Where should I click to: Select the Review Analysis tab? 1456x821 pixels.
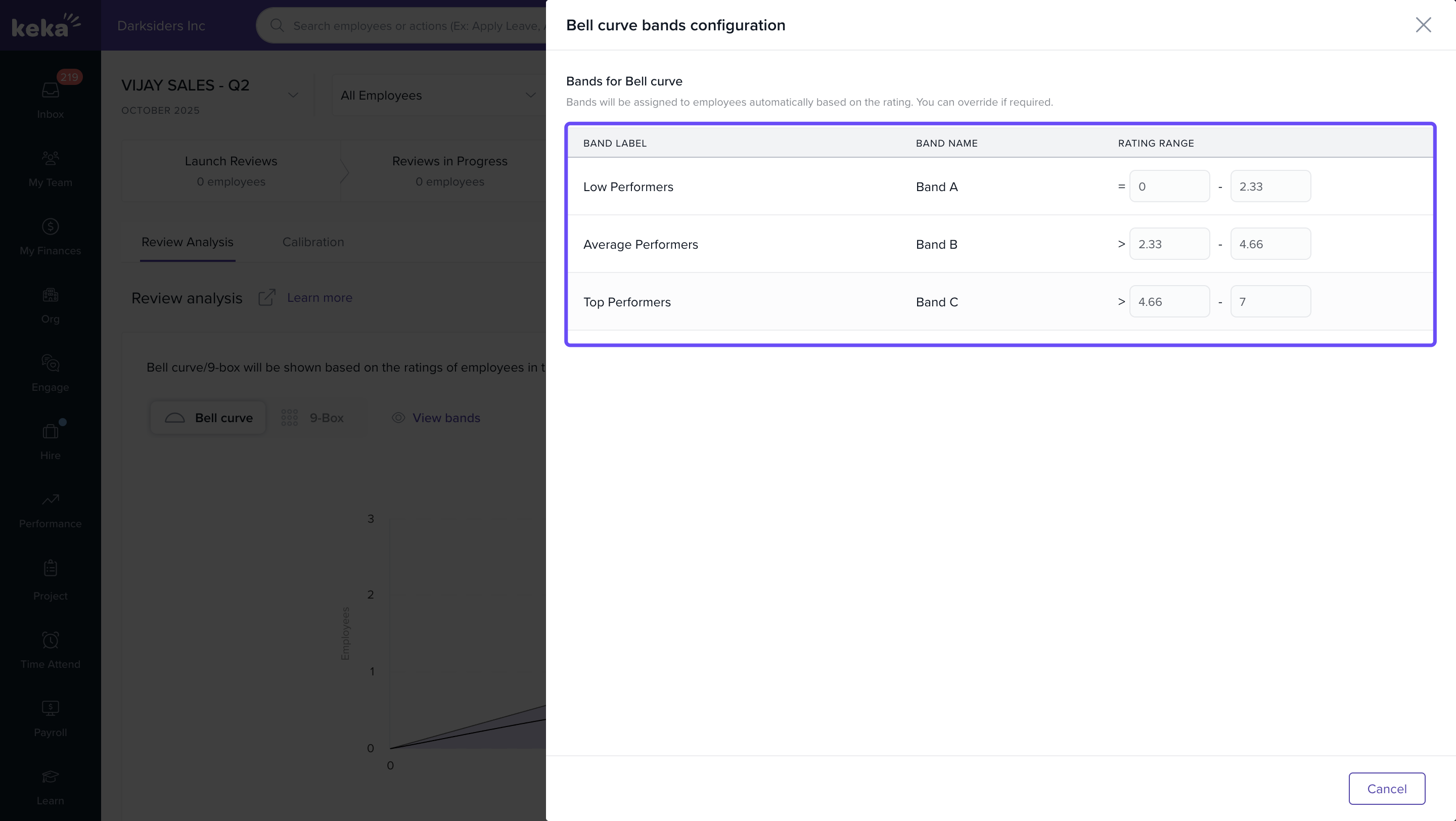point(187,242)
